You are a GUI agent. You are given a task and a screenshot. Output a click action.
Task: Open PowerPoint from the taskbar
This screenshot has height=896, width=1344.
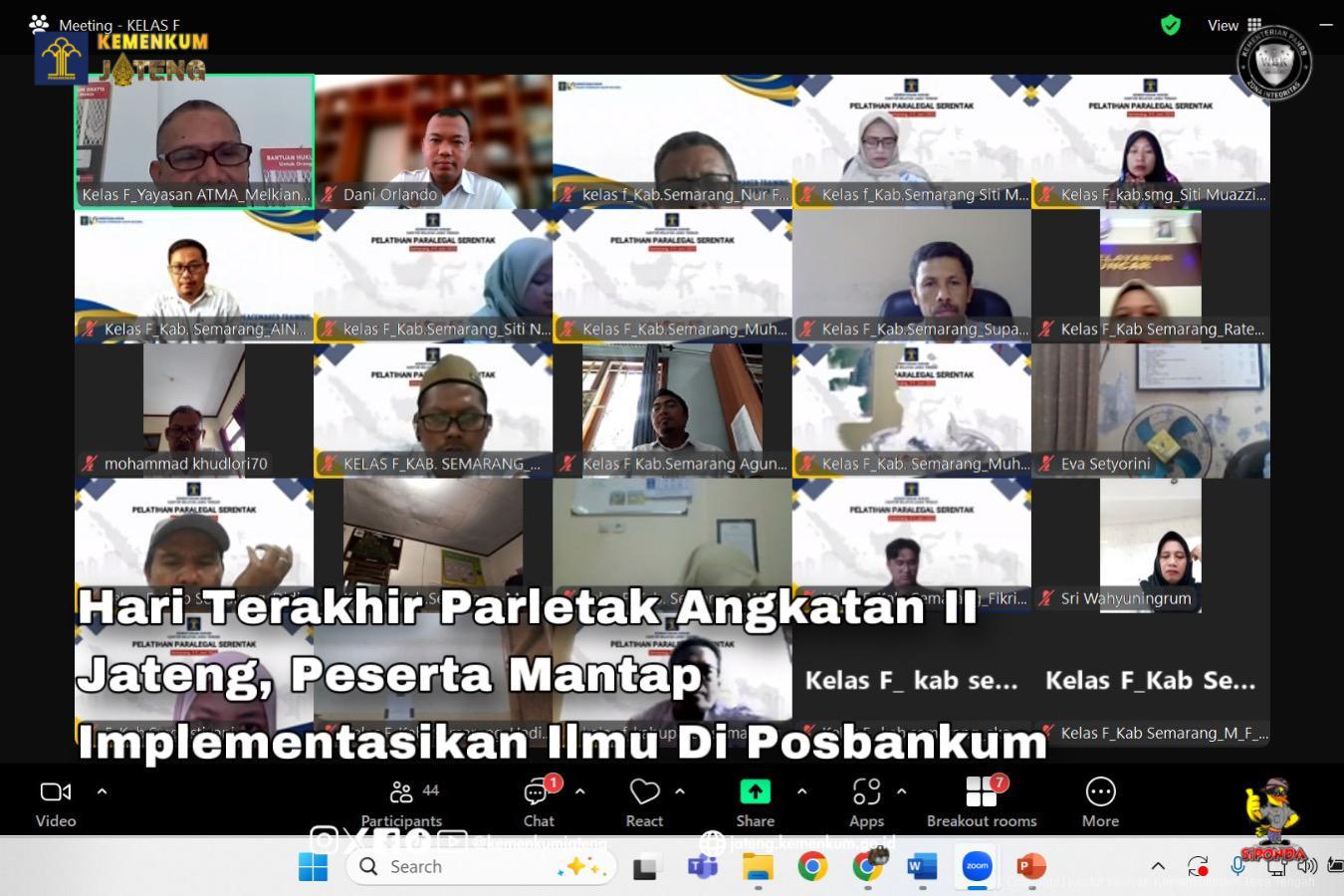tap(1031, 866)
